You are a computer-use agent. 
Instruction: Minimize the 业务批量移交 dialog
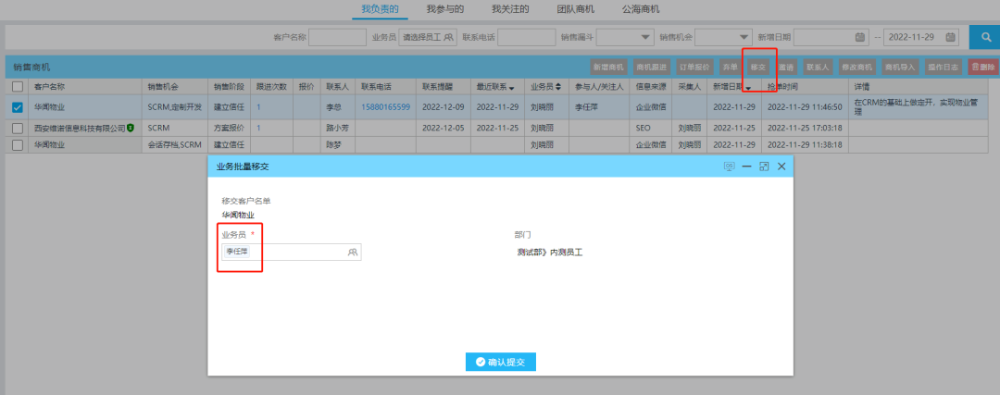tap(747, 166)
